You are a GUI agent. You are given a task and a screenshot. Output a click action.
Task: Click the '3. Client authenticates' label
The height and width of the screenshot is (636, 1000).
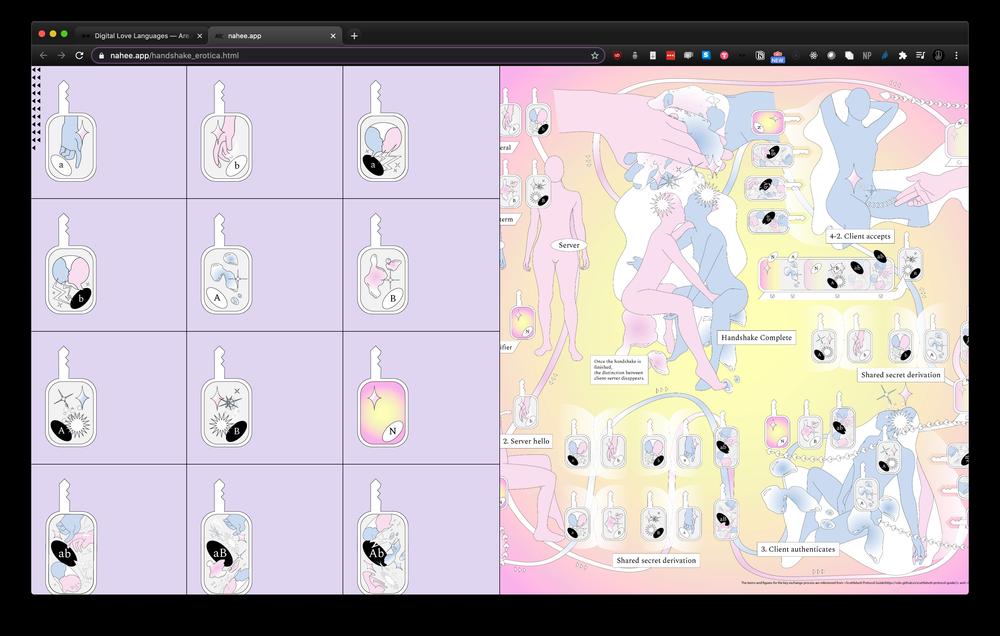tap(797, 549)
